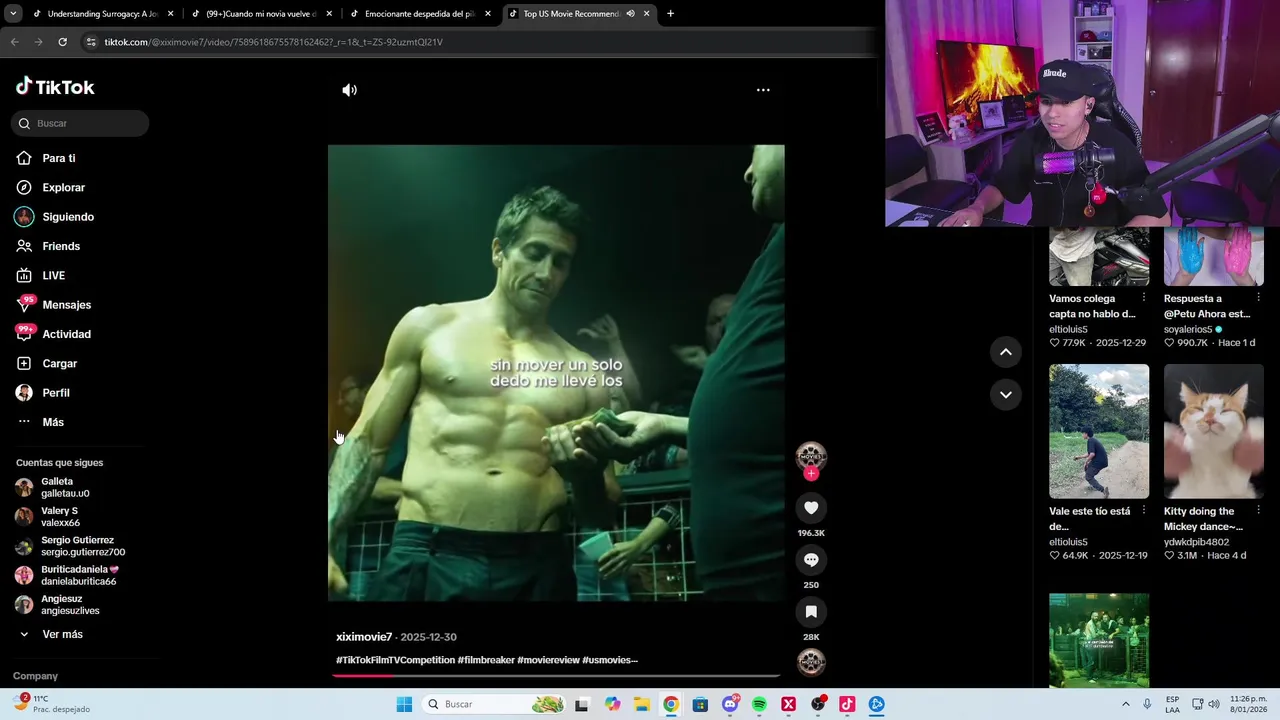Save video with bookmark icon
This screenshot has width=1280, height=720.
811,612
